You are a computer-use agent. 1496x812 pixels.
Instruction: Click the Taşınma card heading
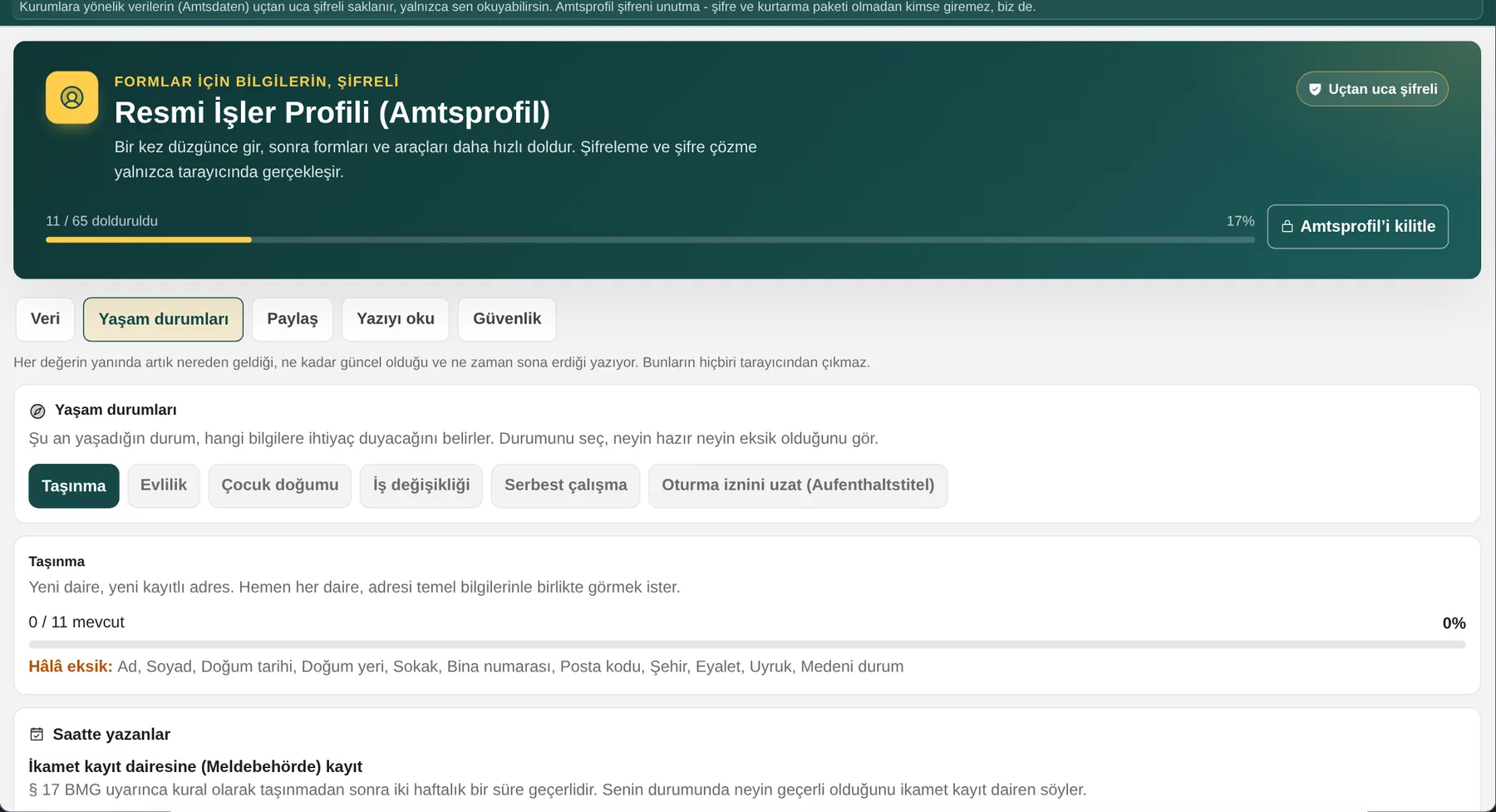[57, 562]
